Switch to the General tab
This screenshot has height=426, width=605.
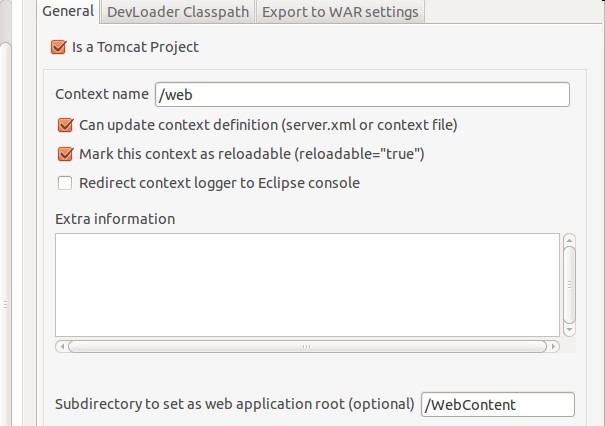tap(68, 12)
